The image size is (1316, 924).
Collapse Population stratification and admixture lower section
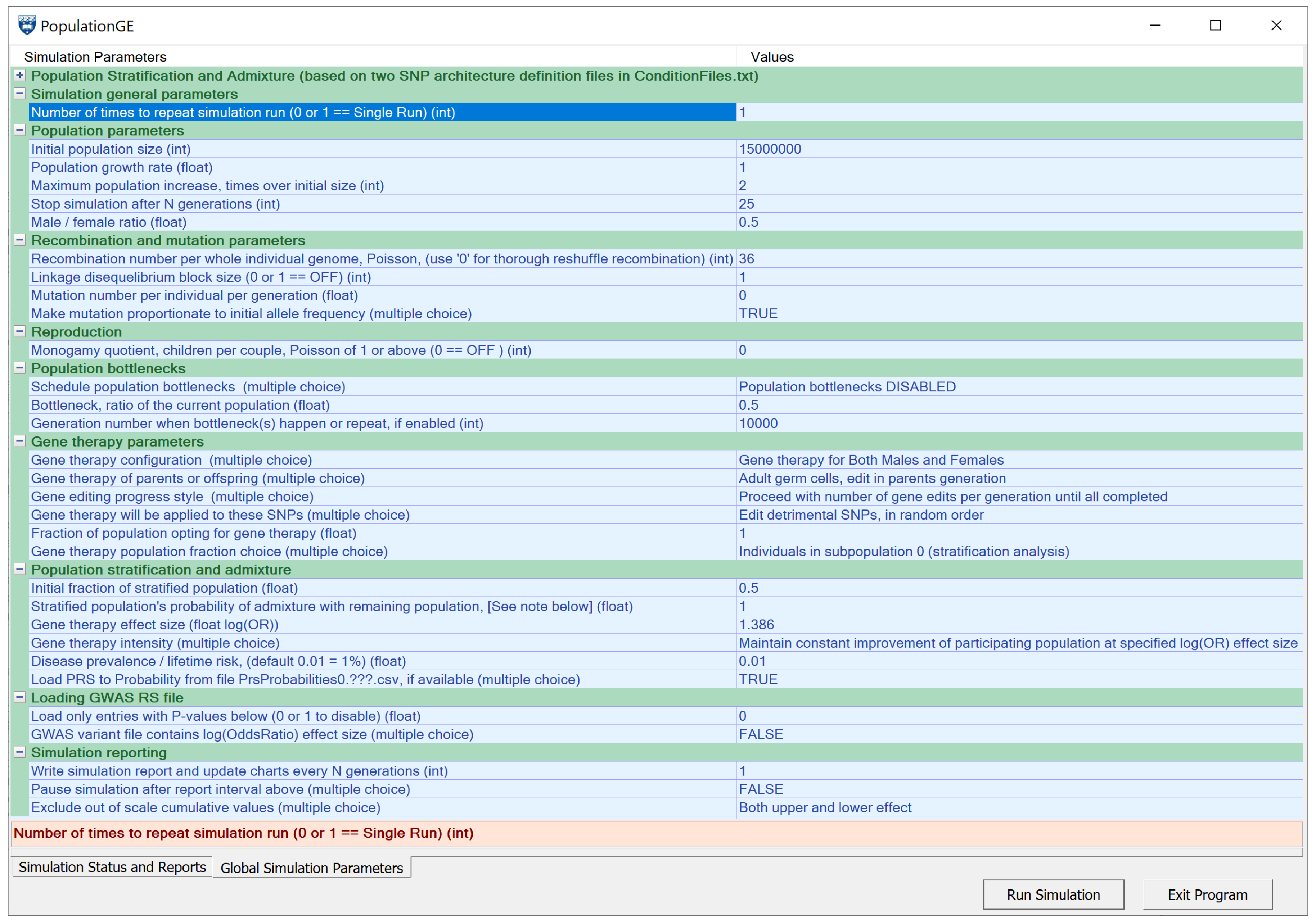20,569
